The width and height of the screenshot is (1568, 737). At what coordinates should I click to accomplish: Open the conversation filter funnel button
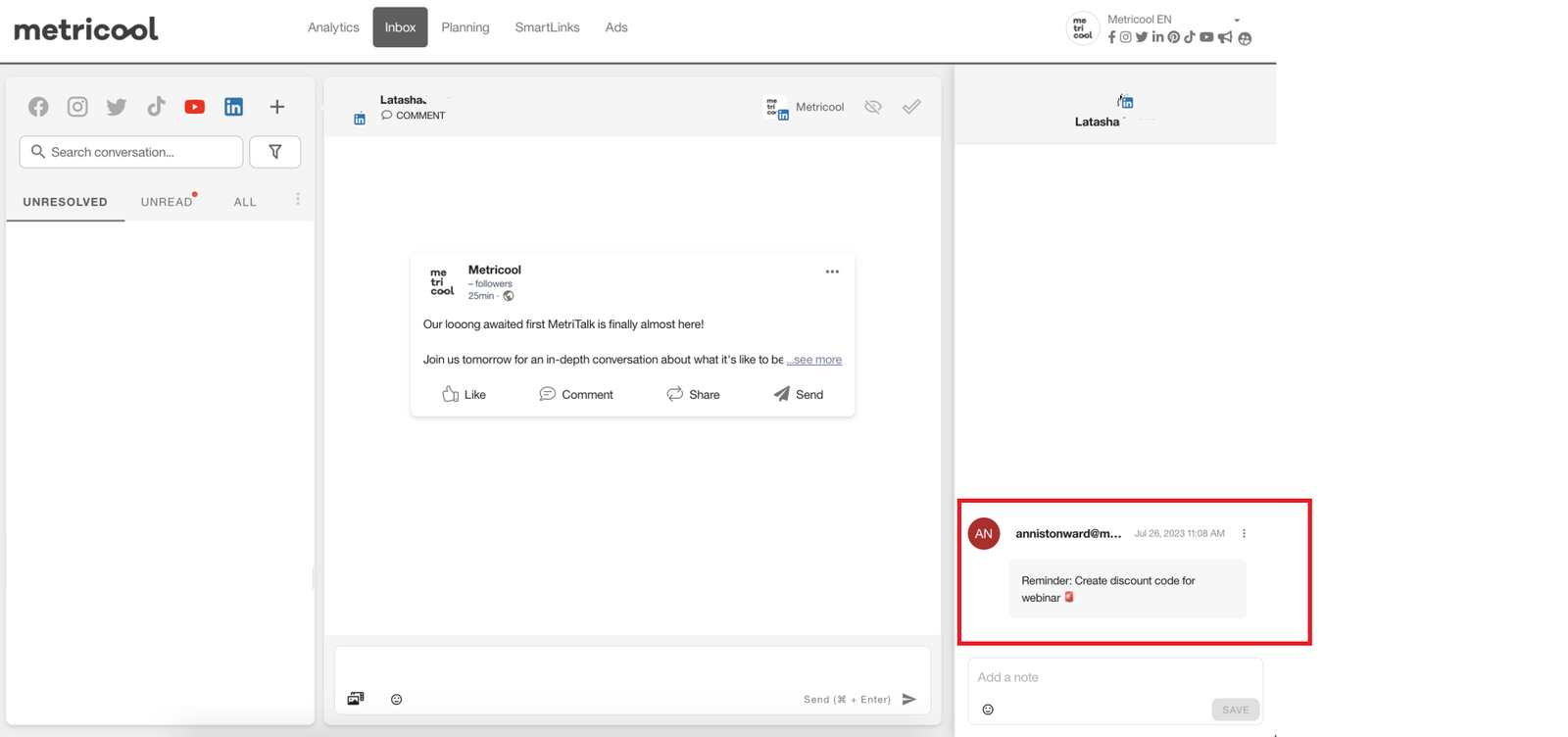coord(275,152)
